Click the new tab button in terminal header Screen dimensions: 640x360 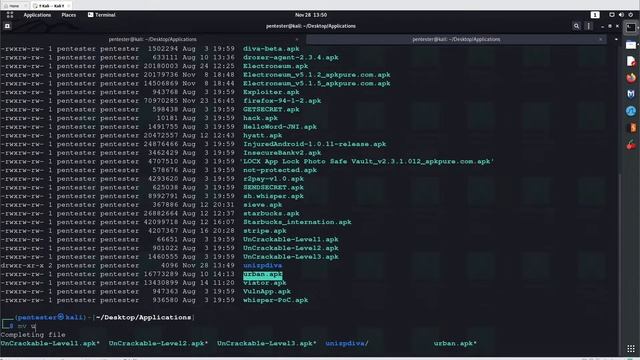(x=7, y=26)
